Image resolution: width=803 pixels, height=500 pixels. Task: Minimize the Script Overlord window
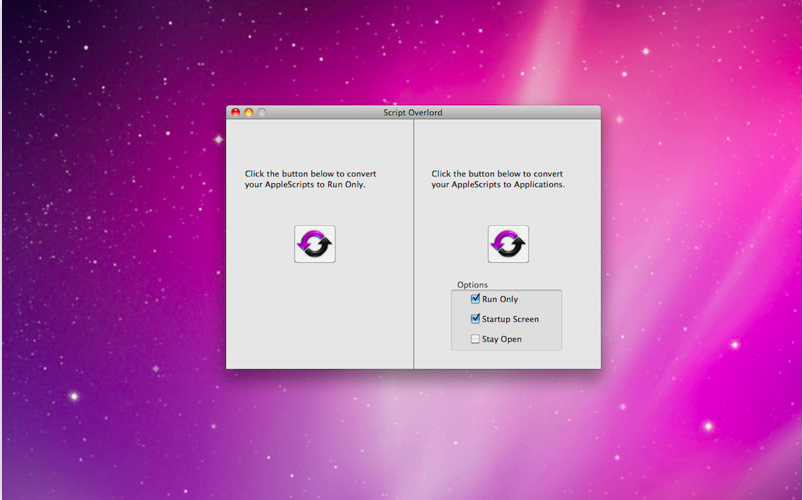[x=248, y=112]
